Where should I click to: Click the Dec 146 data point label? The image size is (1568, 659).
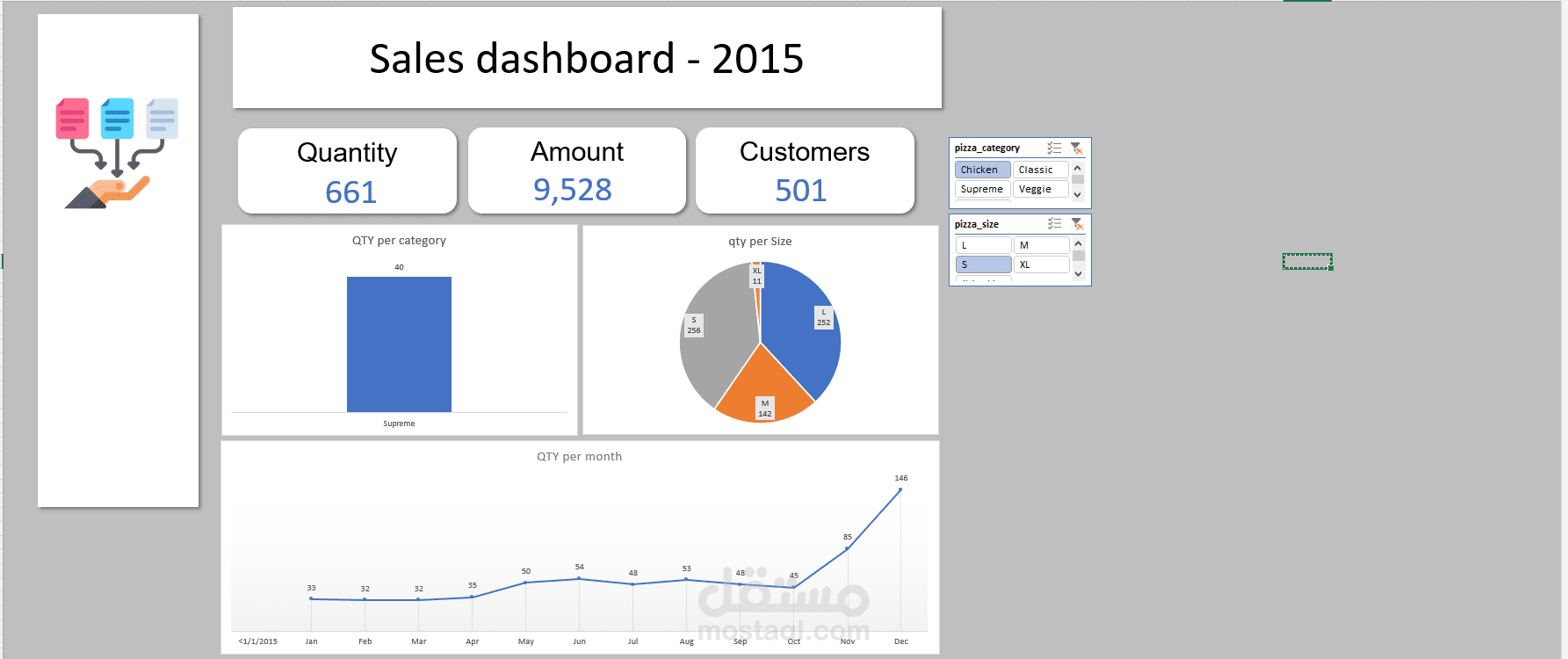click(901, 478)
